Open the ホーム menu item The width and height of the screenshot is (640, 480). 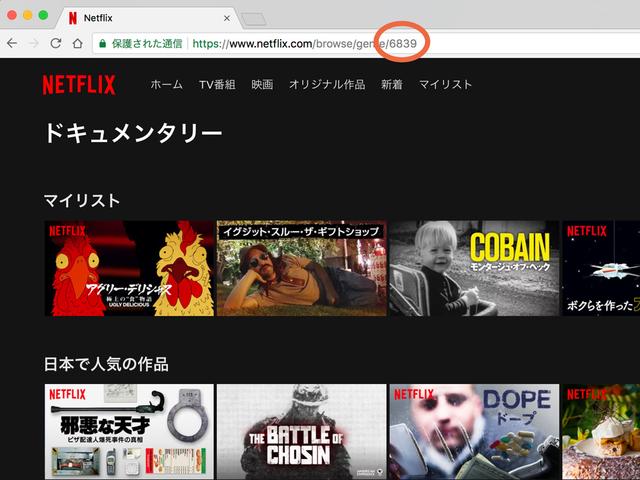167,84
